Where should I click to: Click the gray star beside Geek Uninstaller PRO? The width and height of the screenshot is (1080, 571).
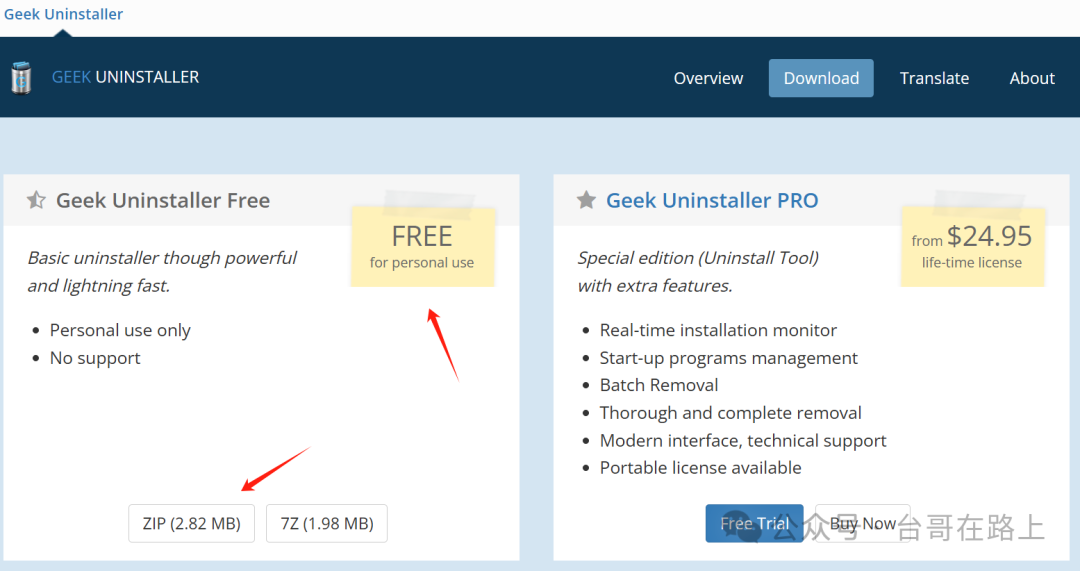pyautogui.click(x=586, y=200)
